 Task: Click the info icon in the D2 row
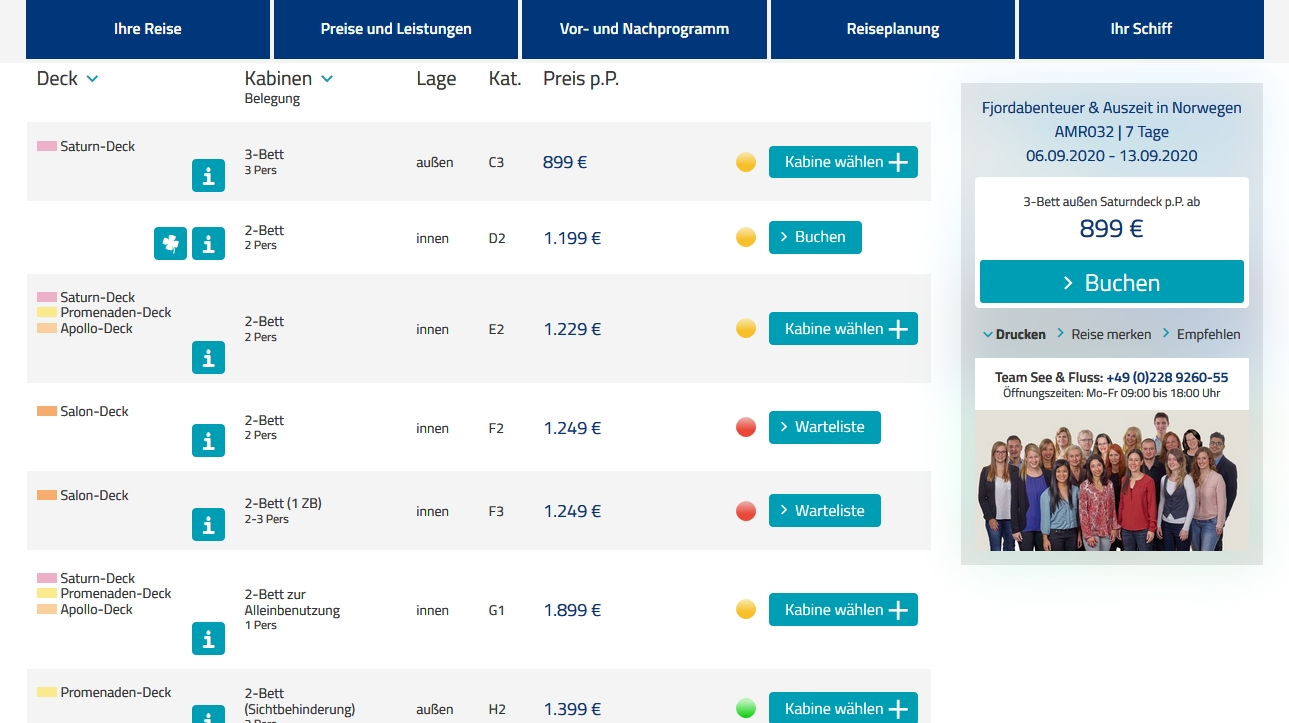click(x=208, y=243)
